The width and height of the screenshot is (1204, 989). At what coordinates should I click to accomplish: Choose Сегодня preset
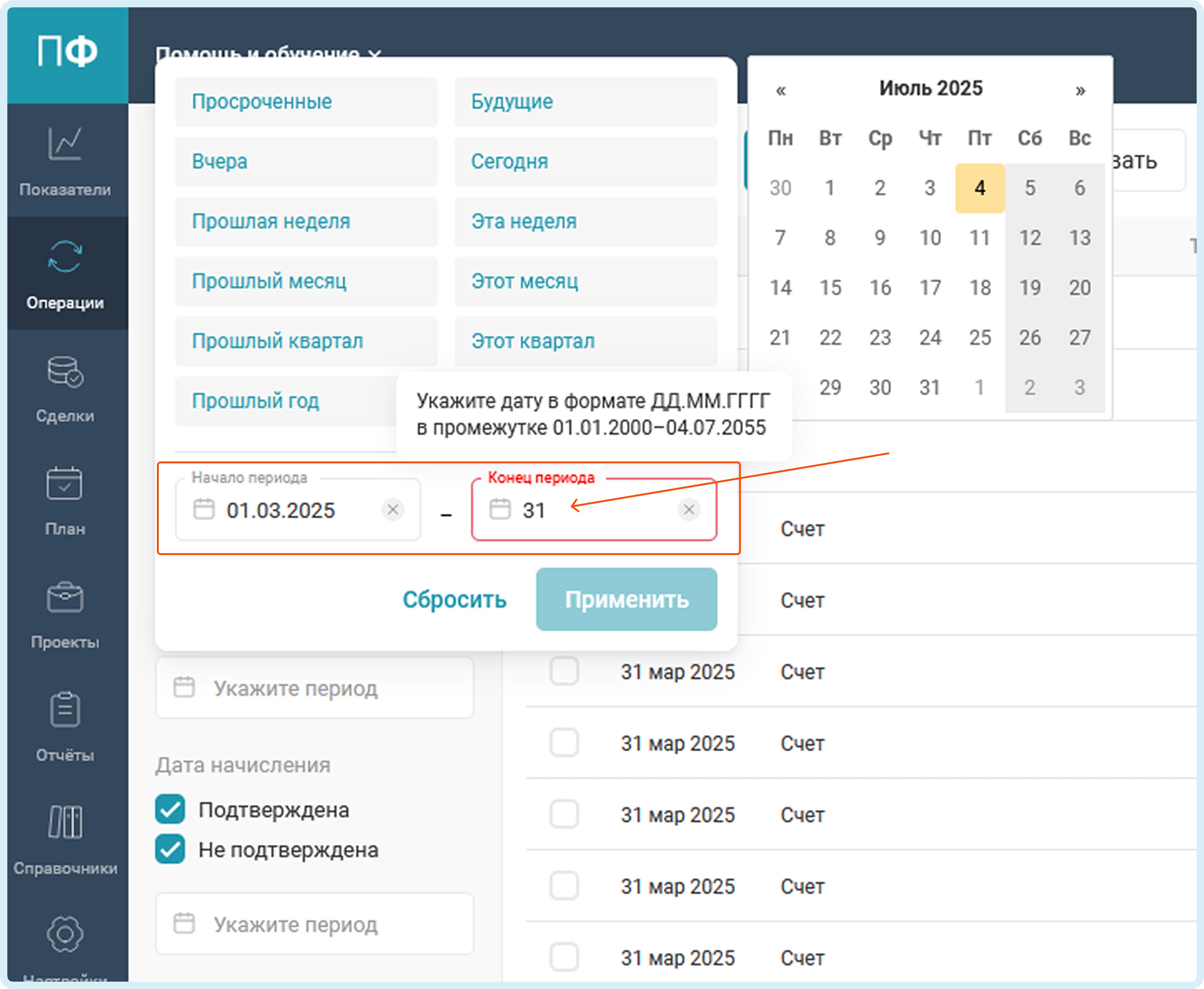[586, 161]
